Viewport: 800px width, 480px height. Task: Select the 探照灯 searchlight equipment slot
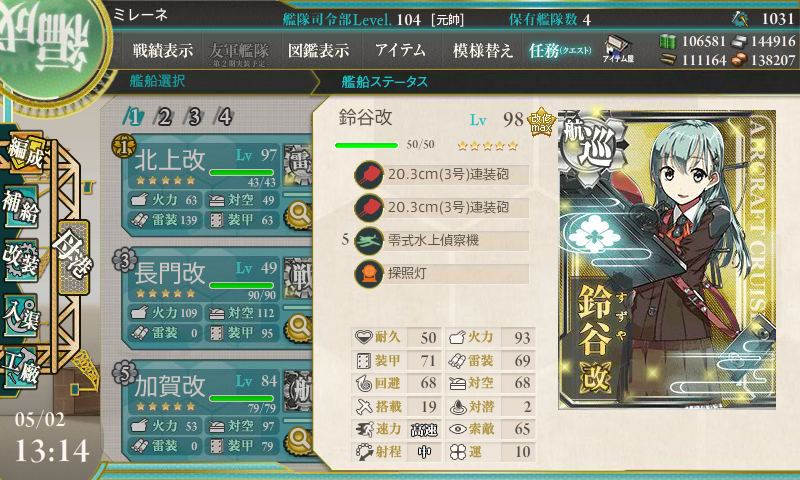click(x=441, y=273)
